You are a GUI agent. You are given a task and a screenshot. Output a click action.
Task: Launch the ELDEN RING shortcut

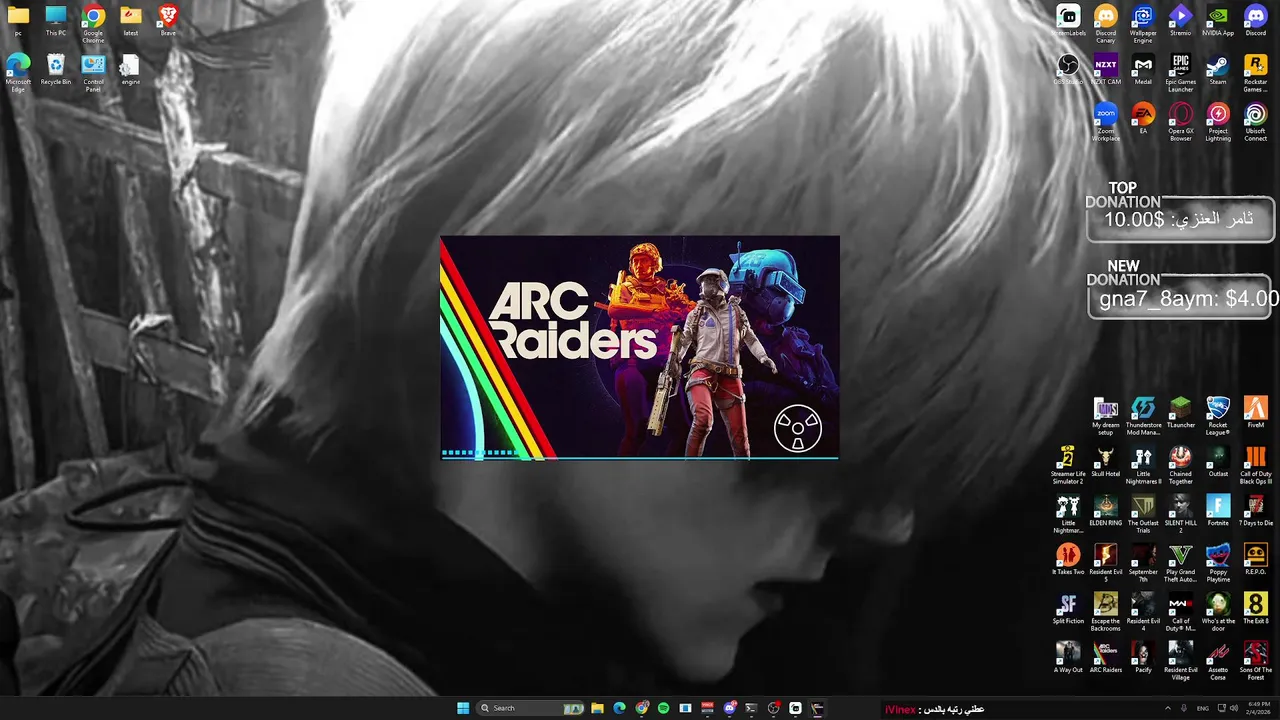pyautogui.click(x=1105, y=510)
